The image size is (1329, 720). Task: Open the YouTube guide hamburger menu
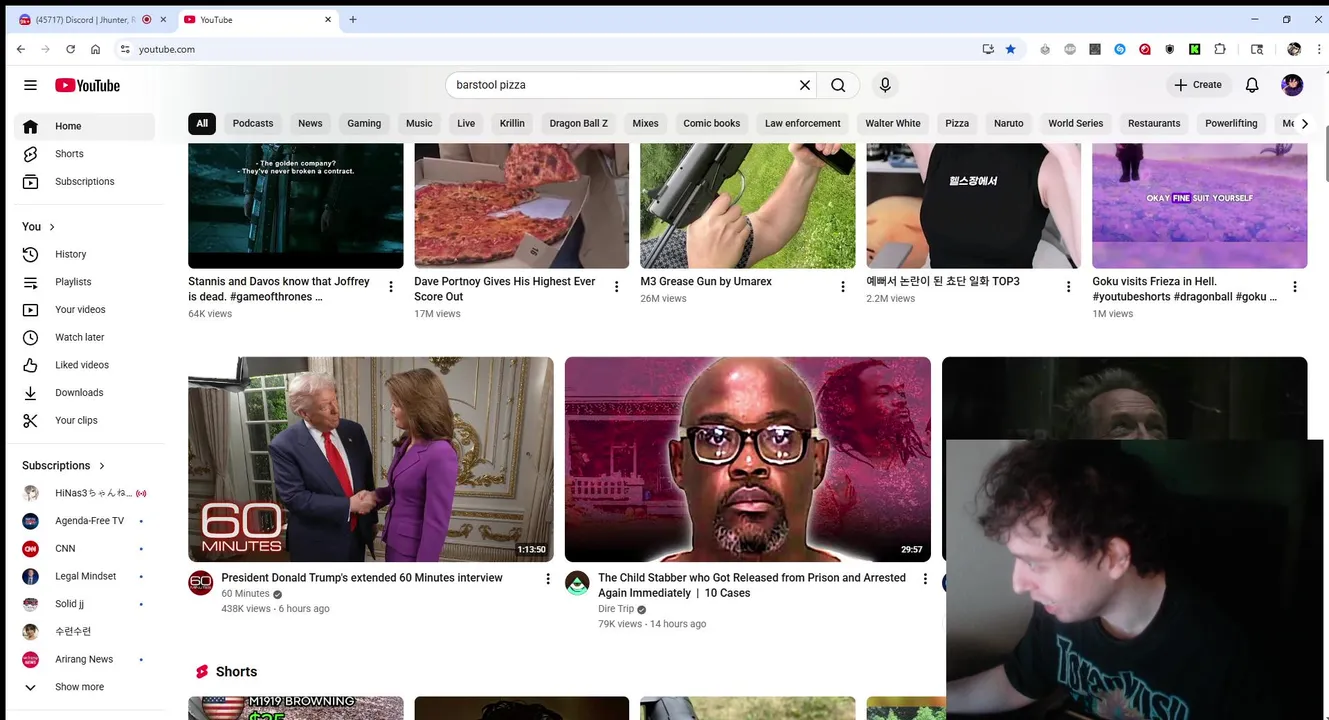coord(30,85)
